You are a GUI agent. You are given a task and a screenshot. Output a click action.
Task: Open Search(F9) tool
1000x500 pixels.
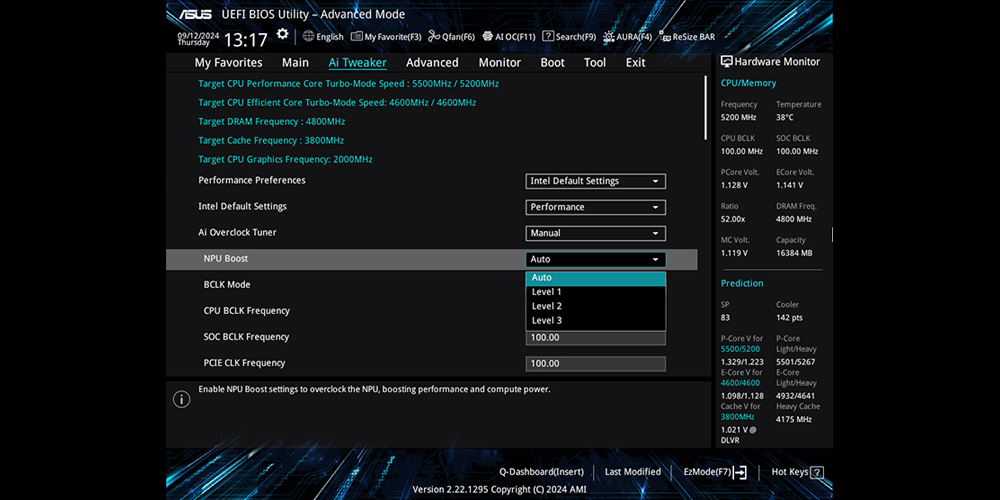(569, 37)
